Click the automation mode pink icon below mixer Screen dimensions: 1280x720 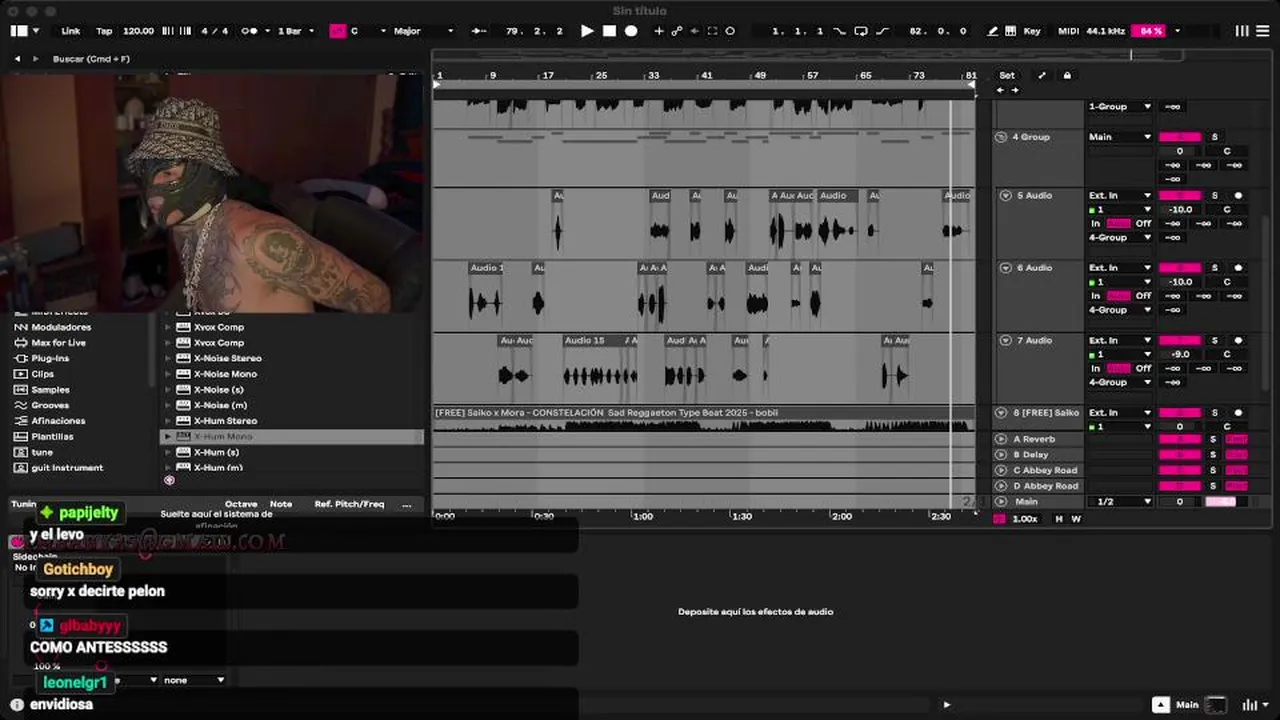999,519
